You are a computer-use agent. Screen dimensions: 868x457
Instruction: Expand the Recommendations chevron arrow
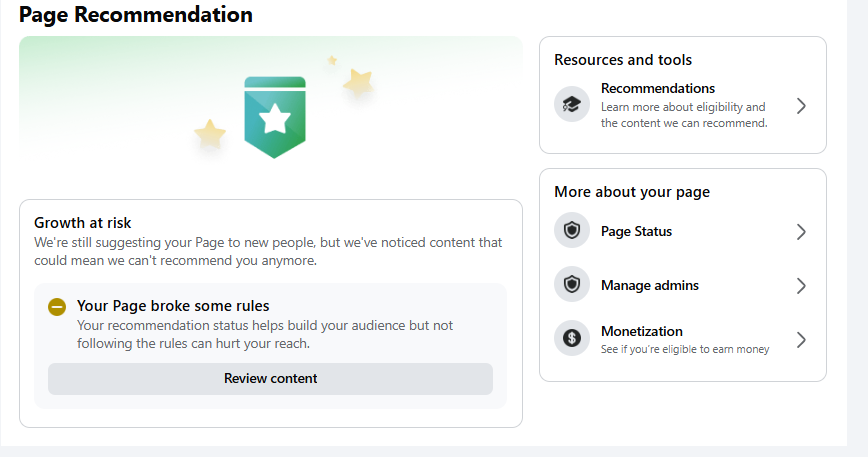(x=801, y=106)
